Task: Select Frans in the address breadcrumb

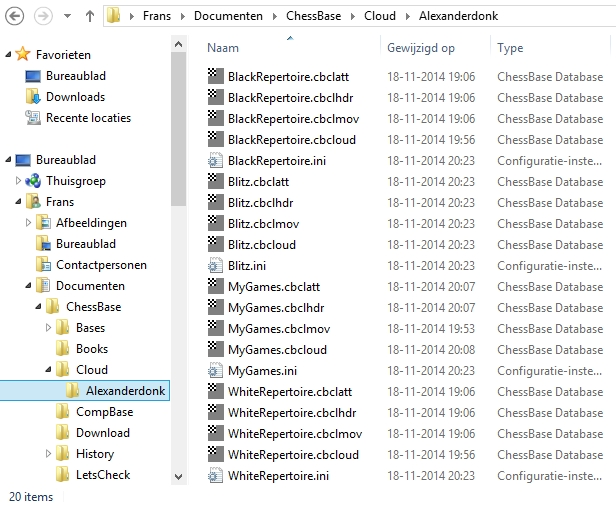Action: (157, 16)
